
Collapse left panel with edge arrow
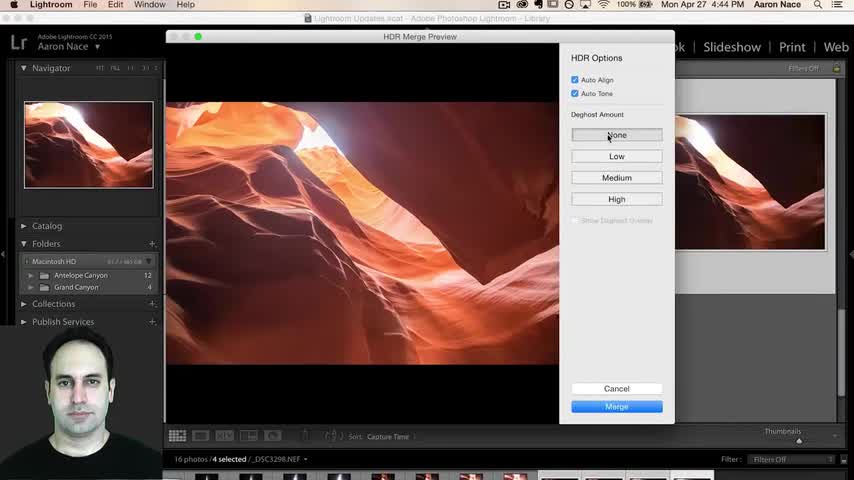point(3,254)
